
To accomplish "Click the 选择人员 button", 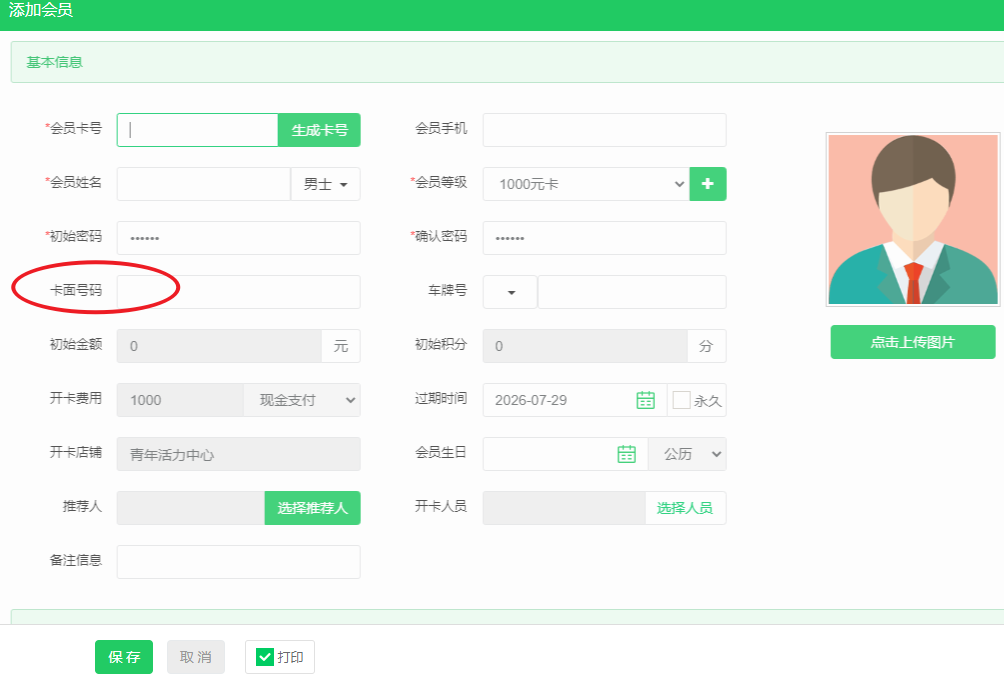I will 685,508.
